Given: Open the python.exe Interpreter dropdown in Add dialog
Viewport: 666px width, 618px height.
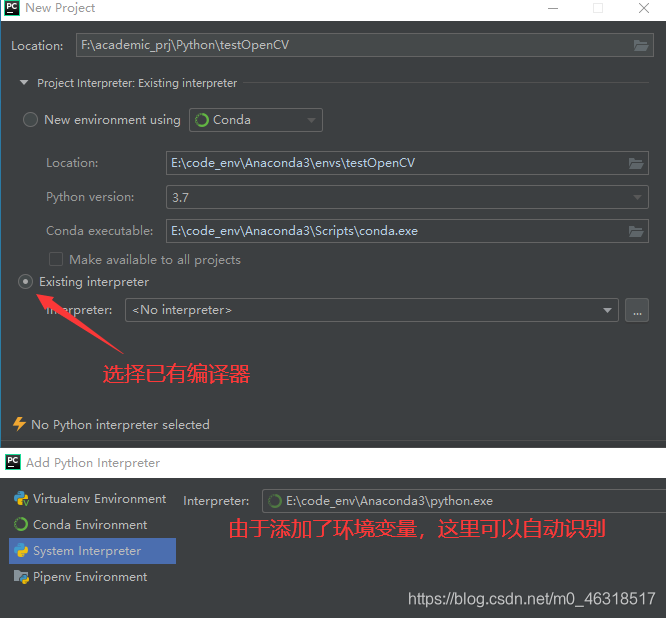Looking at the screenshot, I should [464, 501].
